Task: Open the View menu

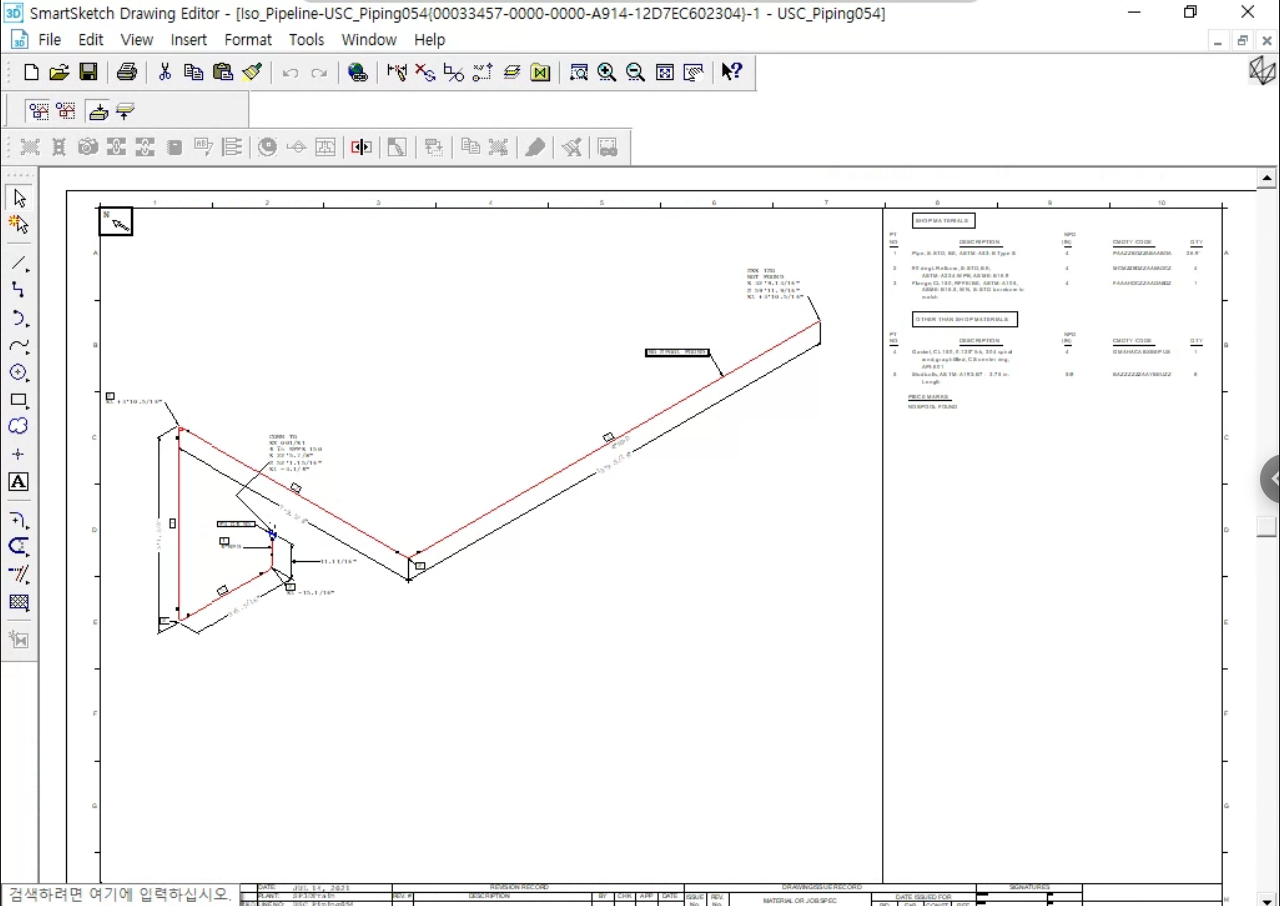Action: tap(137, 40)
